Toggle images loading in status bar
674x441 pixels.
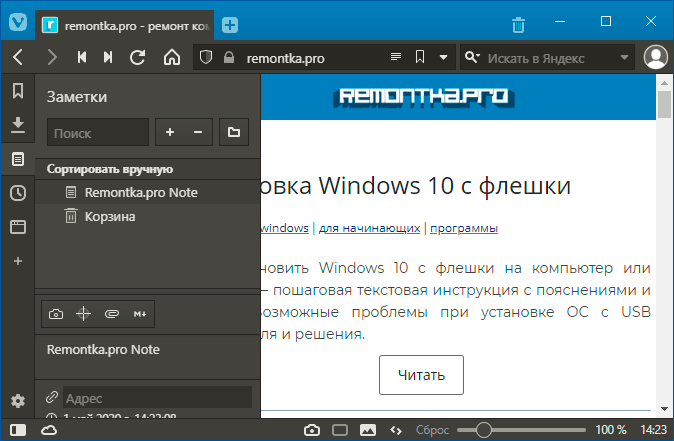368,430
